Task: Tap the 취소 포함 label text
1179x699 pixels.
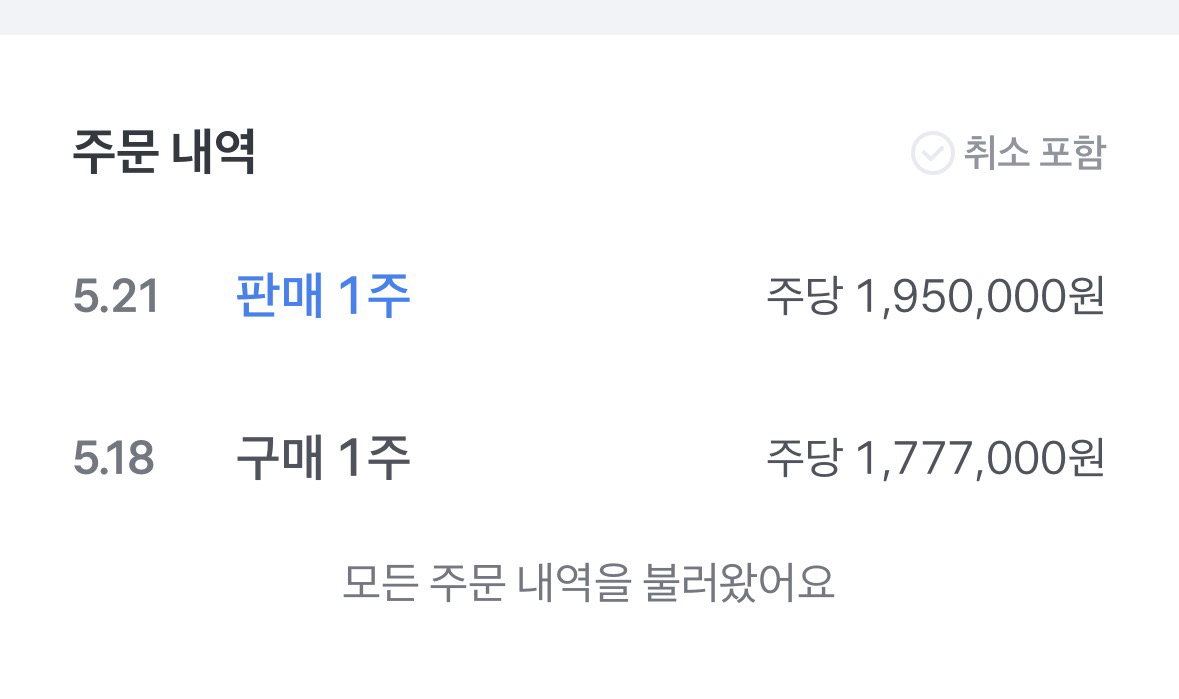Action: click(1035, 153)
